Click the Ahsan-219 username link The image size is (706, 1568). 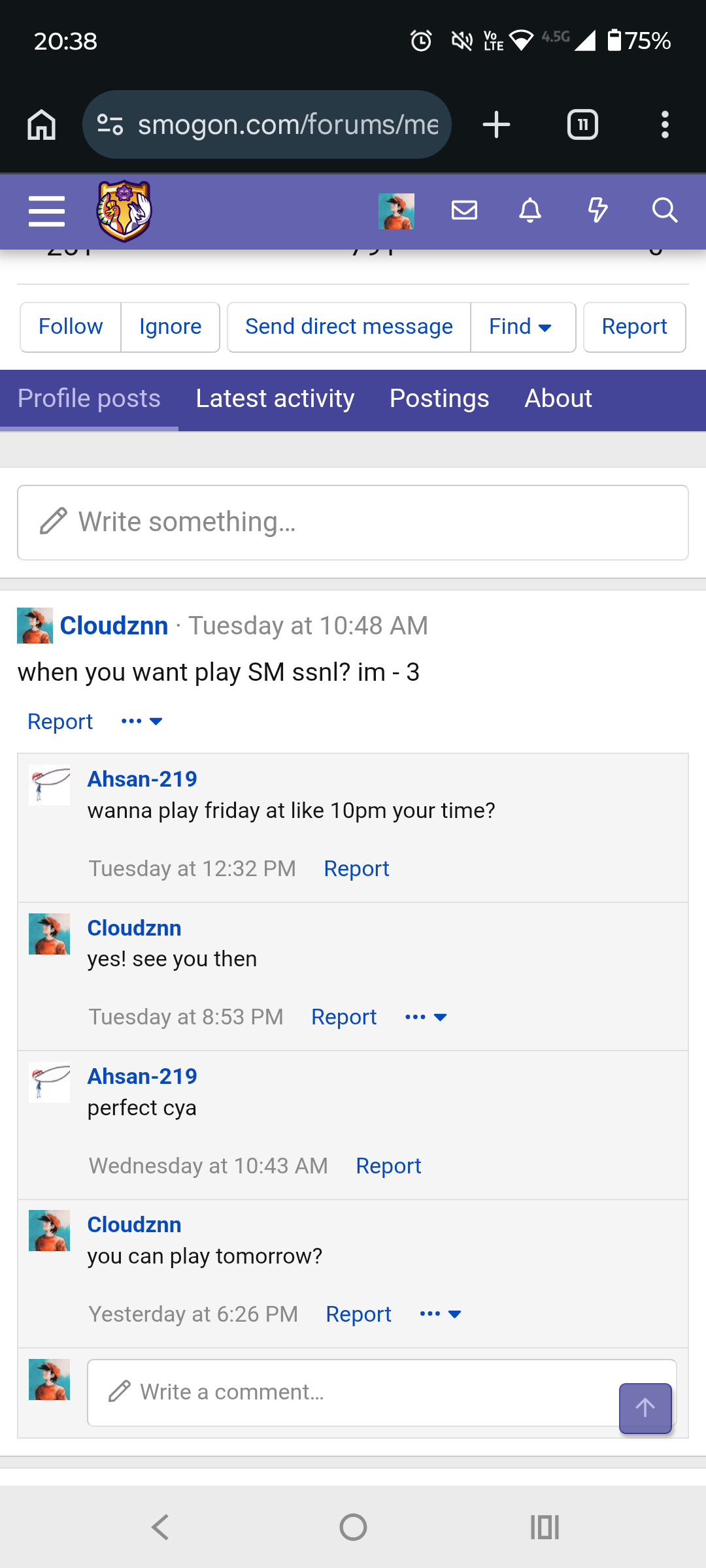tap(142, 778)
